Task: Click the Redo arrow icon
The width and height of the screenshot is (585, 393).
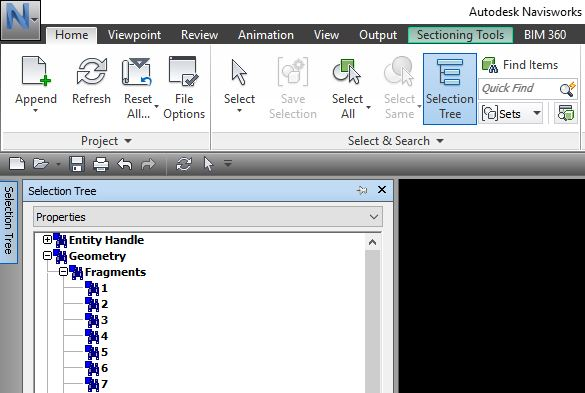Action: [x=148, y=164]
